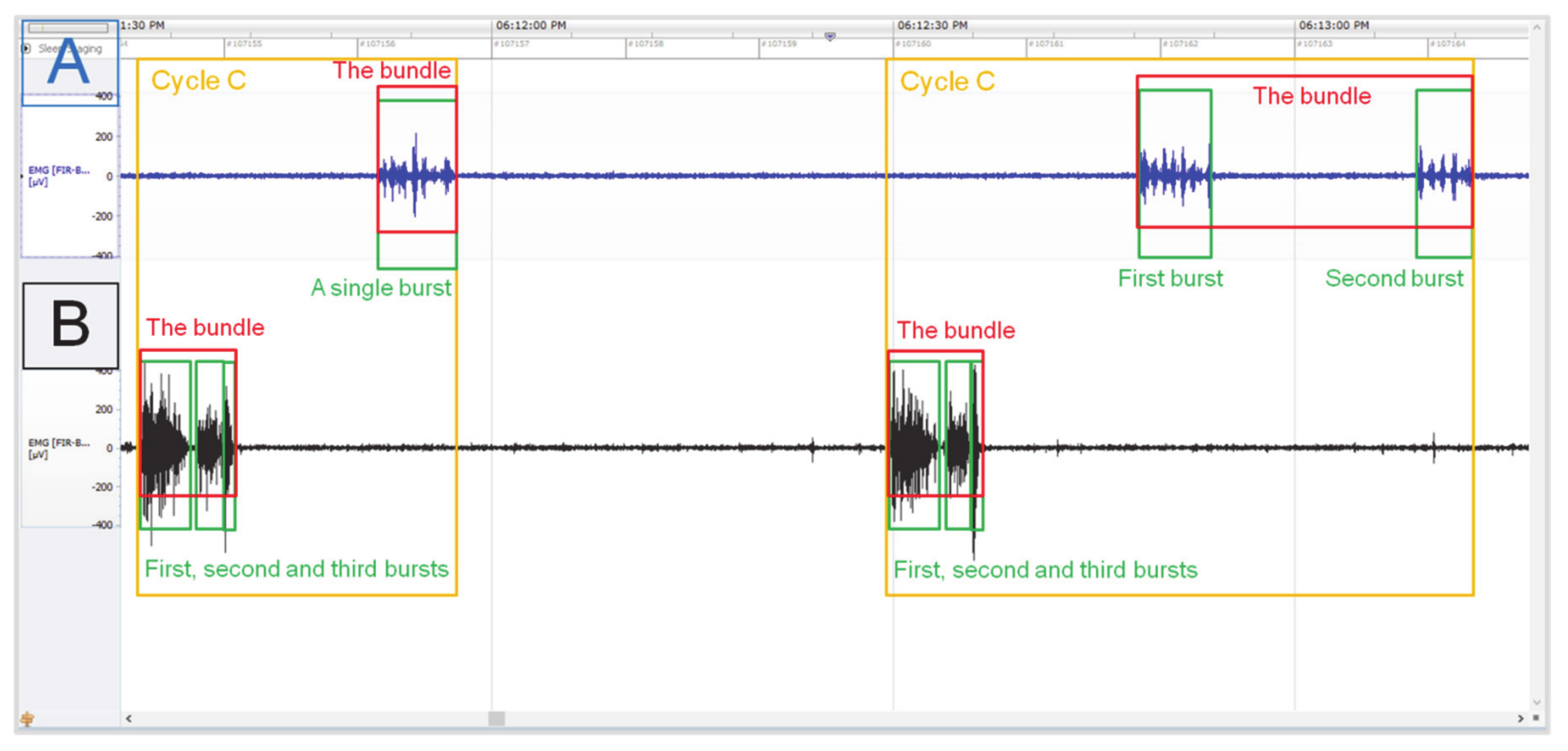
Task: Expand the Sleep Staging row
Action: 26,48
